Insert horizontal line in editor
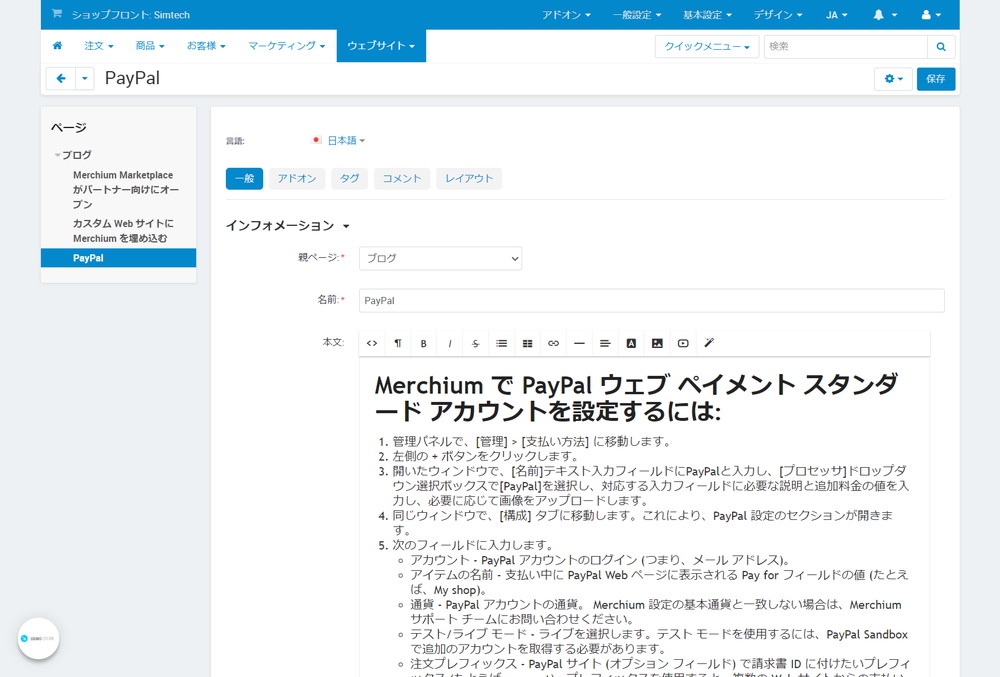 pos(579,344)
